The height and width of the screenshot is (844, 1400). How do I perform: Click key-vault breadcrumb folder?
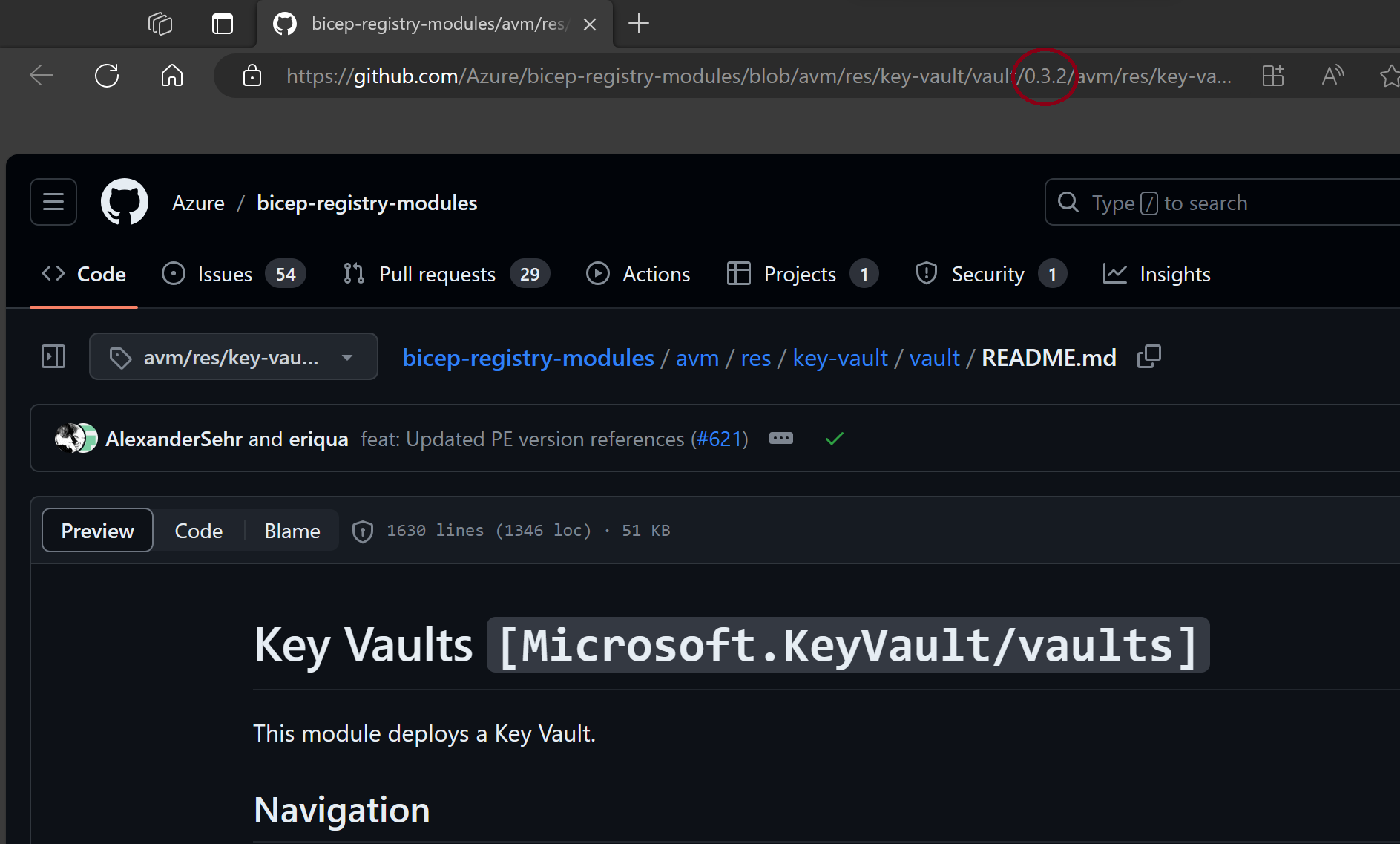pyautogui.click(x=840, y=358)
